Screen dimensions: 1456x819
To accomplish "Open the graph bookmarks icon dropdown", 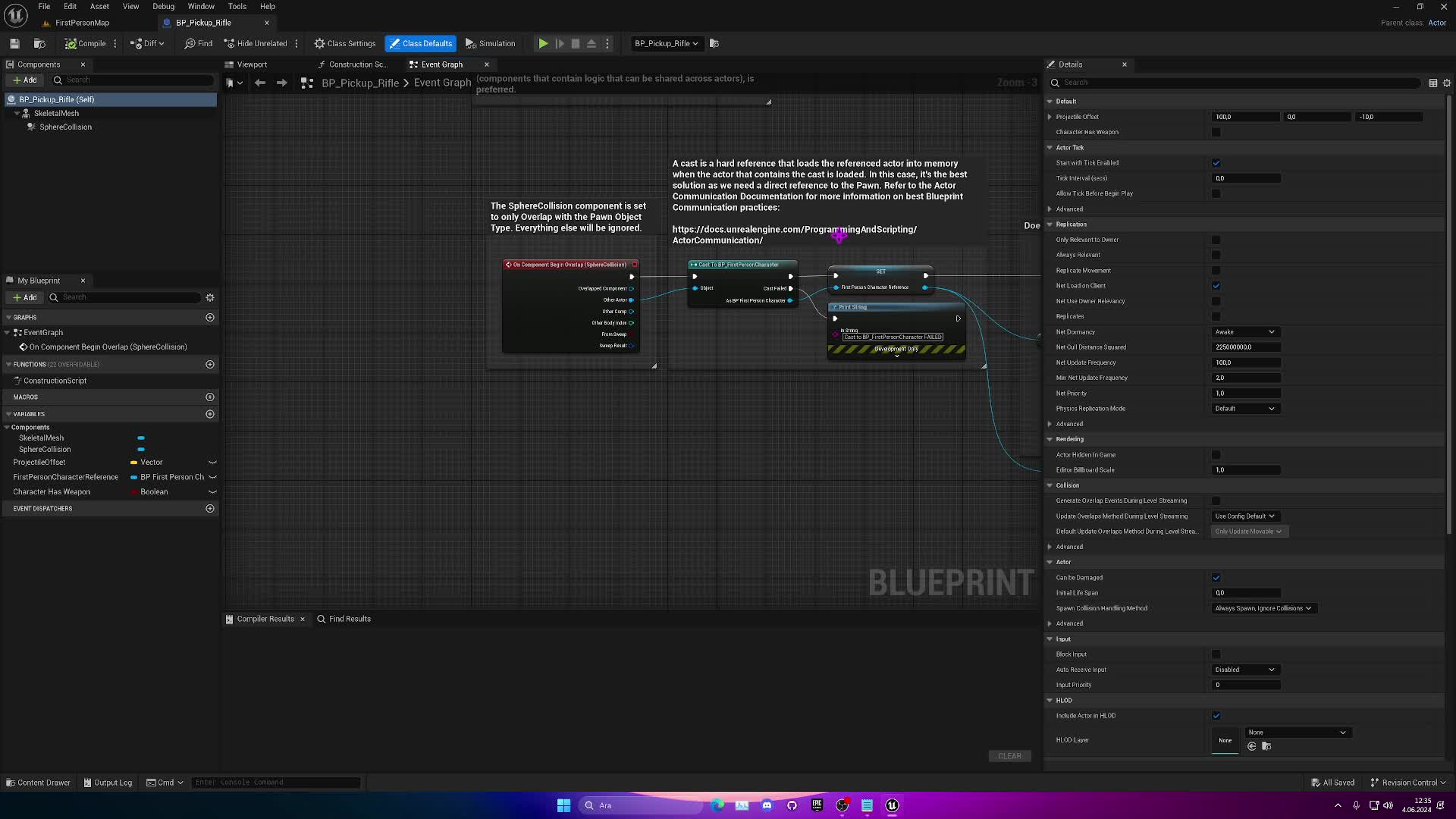I will point(234,83).
